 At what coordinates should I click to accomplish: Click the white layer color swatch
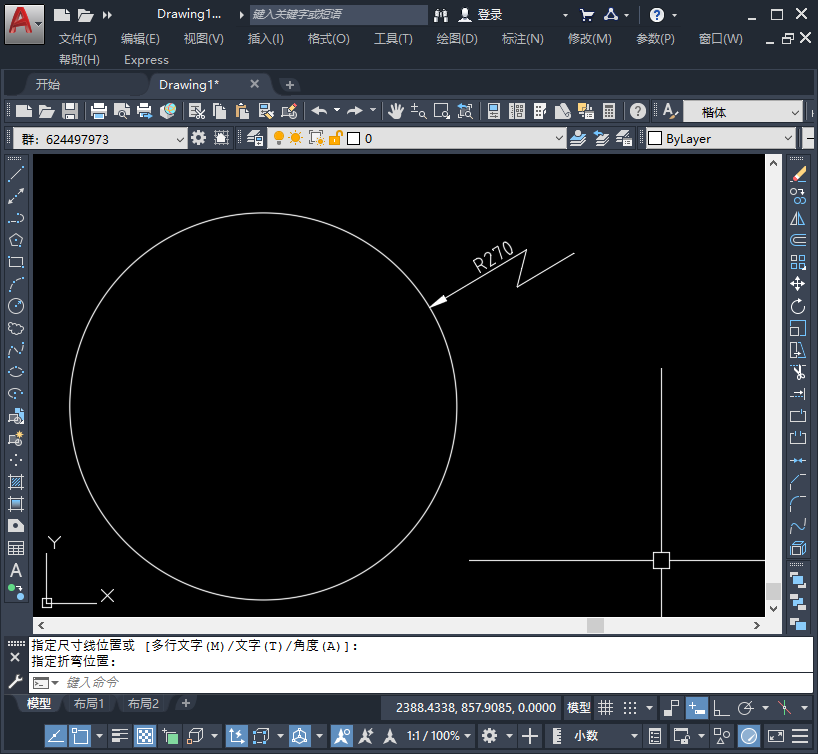pos(353,138)
